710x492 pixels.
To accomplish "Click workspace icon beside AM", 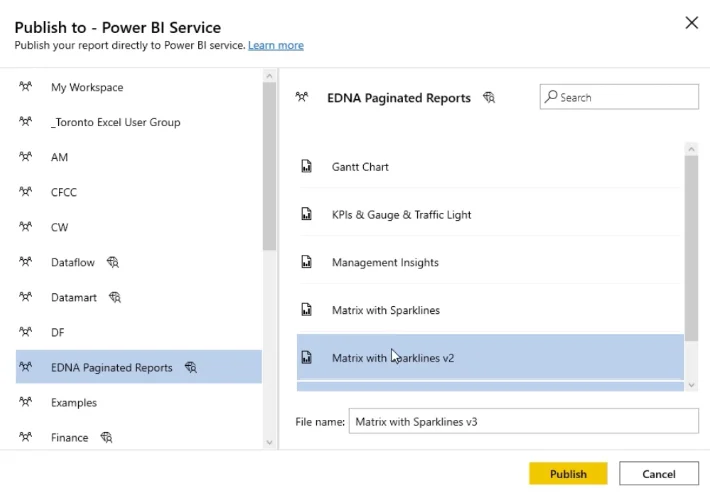I will point(25,156).
